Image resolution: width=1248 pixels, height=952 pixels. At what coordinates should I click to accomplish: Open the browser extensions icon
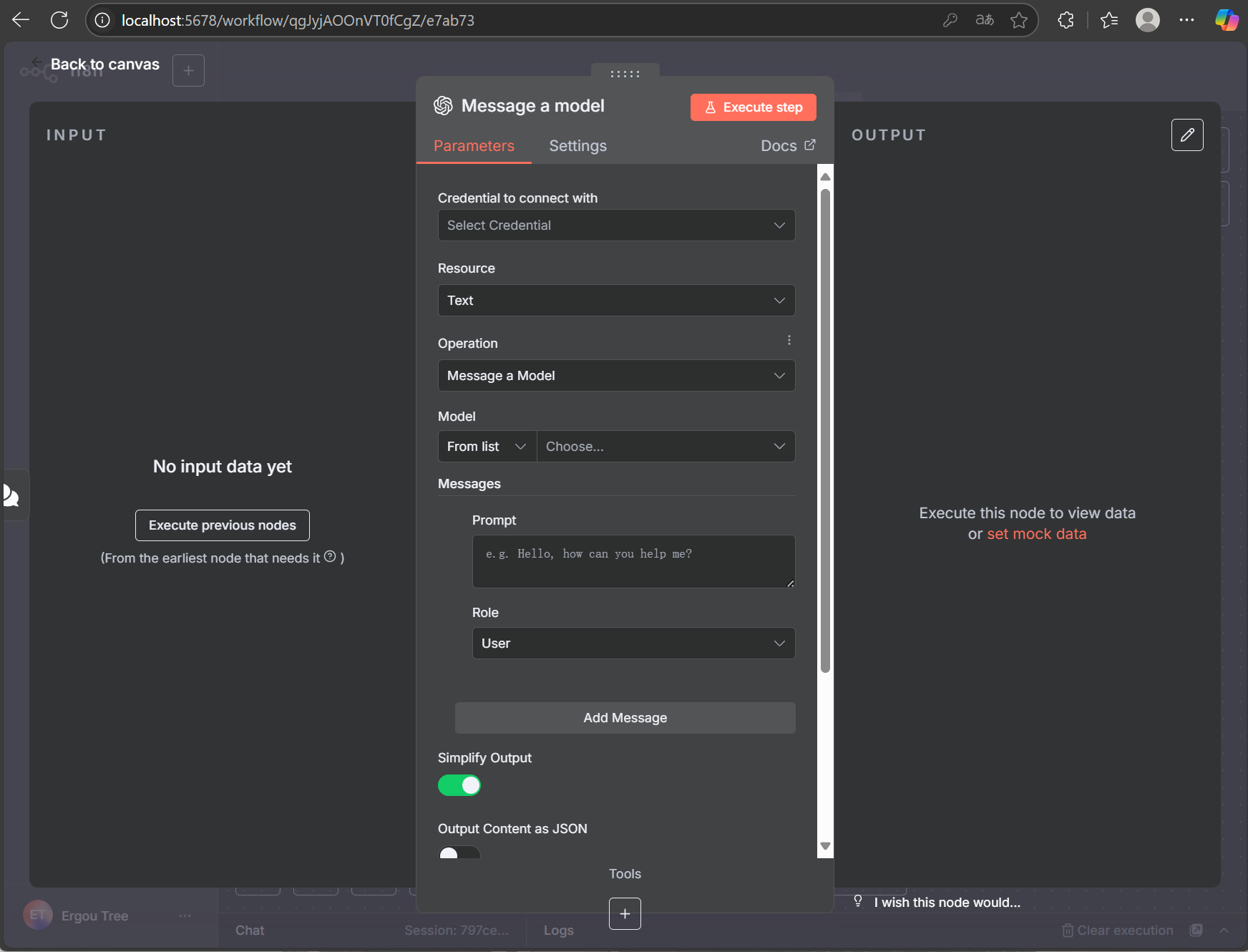tap(1066, 20)
